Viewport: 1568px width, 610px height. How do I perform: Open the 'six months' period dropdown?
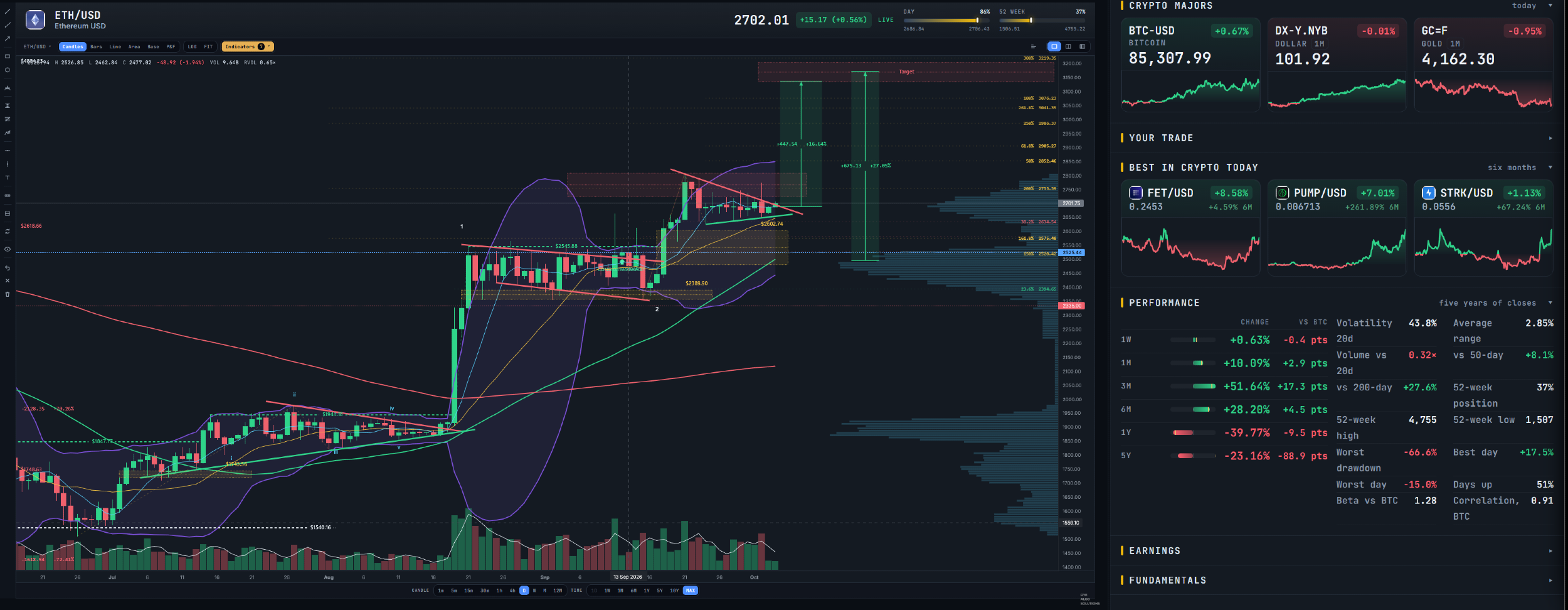(x=1520, y=168)
